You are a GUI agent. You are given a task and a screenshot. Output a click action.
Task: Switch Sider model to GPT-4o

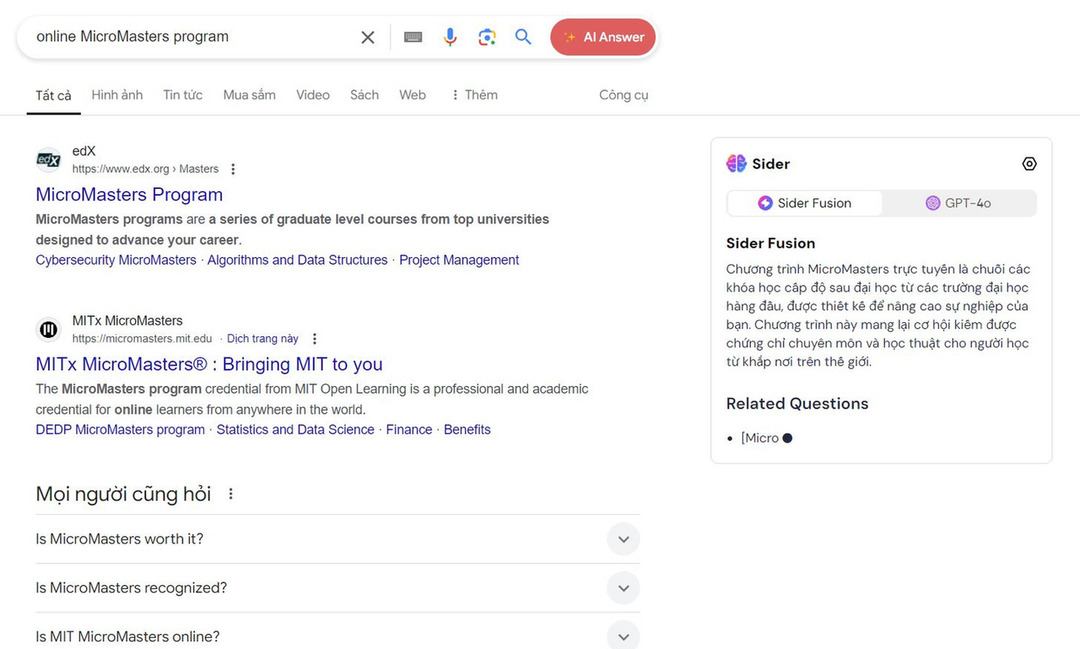[958, 203]
